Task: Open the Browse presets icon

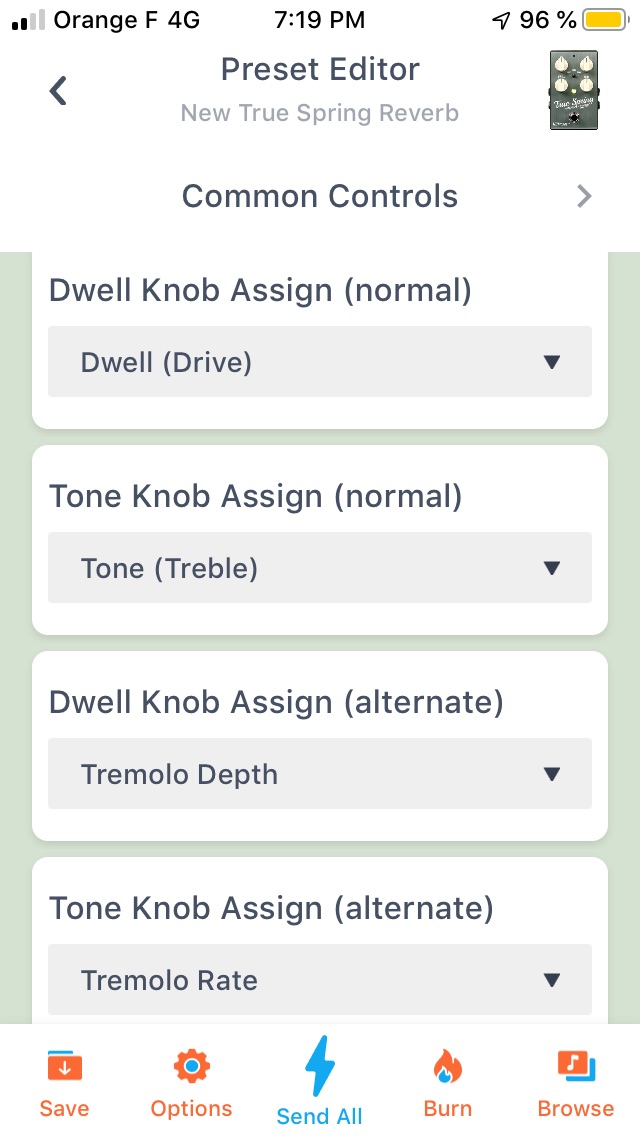Action: point(575,1068)
